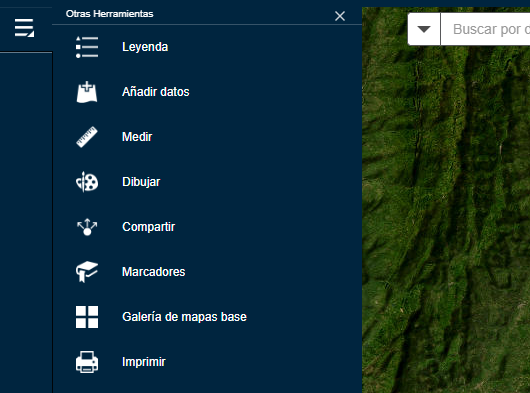The width and height of the screenshot is (530, 393).
Task: Click the Imprimir printer icon
Action: pyautogui.click(x=87, y=362)
